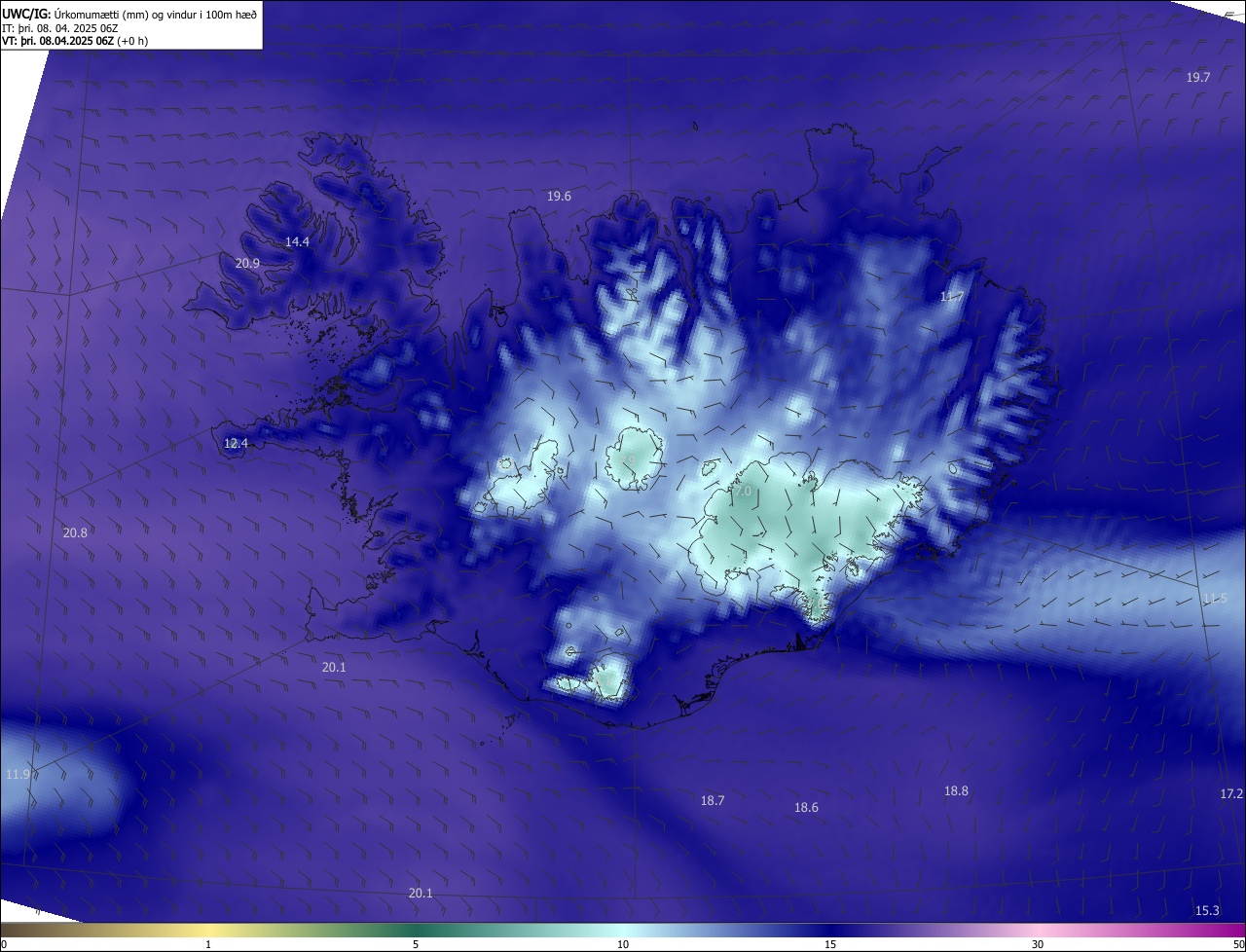
Task: Select the 7.0 value on Vatnajökull glacier
Action: (x=743, y=492)
